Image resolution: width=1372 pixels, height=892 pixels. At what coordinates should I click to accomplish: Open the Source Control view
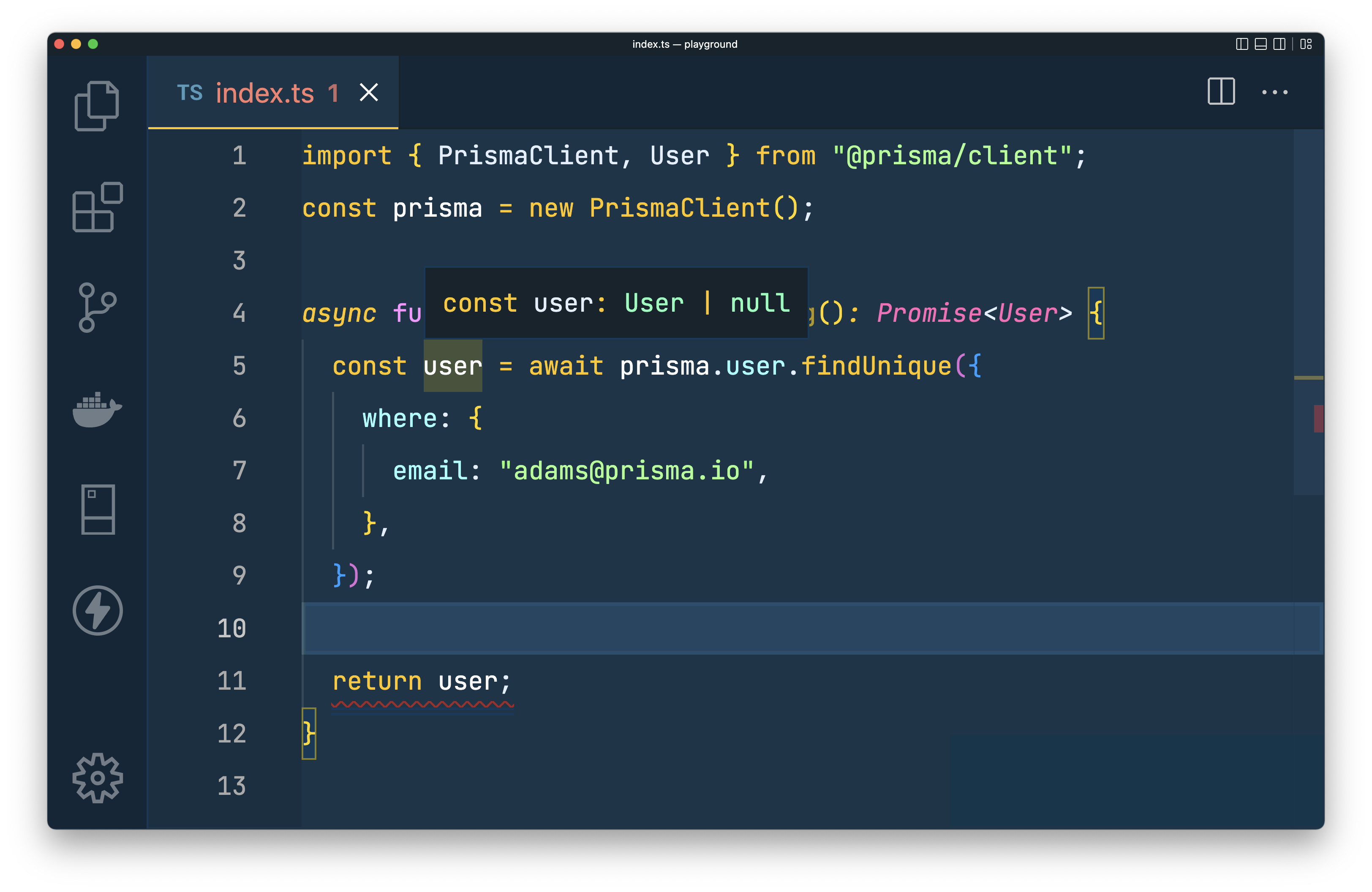(97, 307)
